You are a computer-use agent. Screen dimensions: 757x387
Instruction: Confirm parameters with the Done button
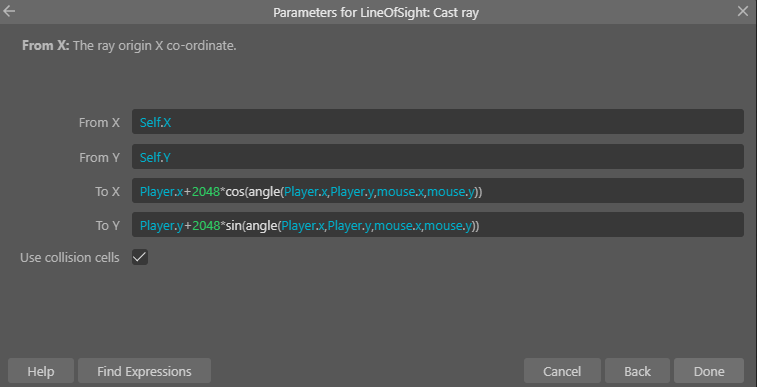click(x=709, y=371)
